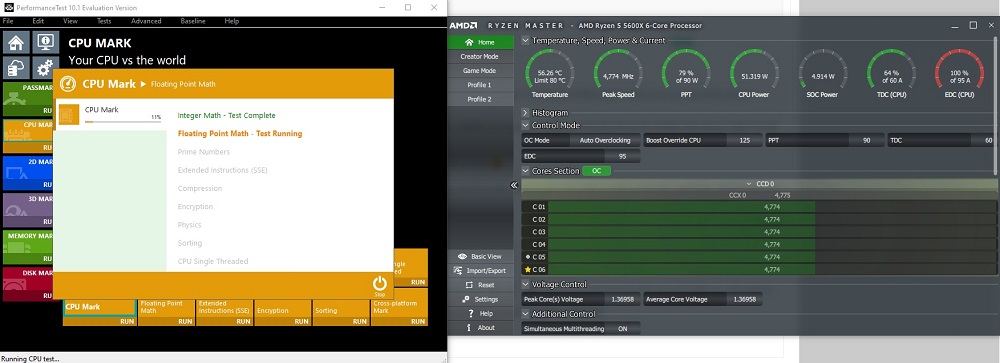The height and width of the screenshot is (363, 1000).
Task: Click the Help question mark icon
Action: click(x=471, y=313)
